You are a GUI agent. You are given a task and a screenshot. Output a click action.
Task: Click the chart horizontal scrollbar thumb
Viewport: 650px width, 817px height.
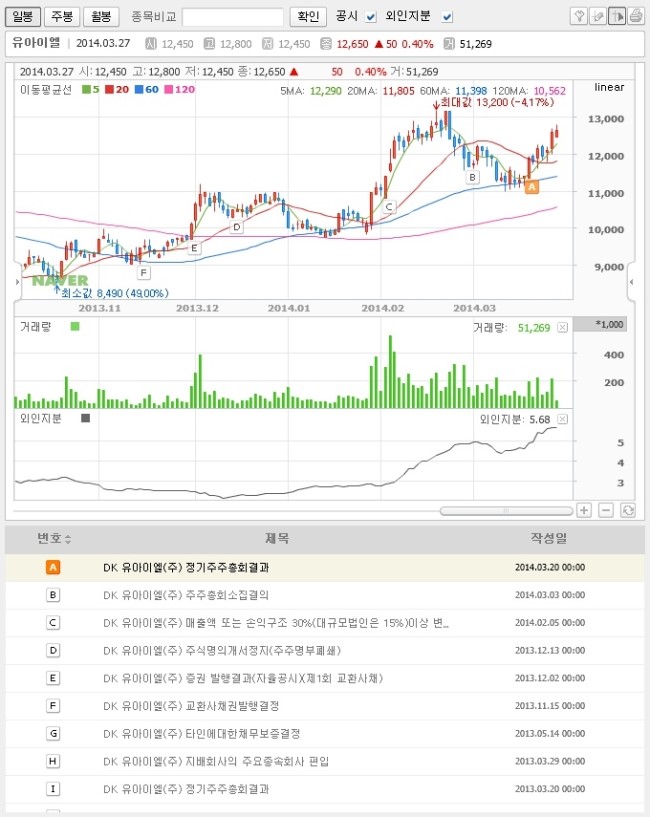pos(506,511)
